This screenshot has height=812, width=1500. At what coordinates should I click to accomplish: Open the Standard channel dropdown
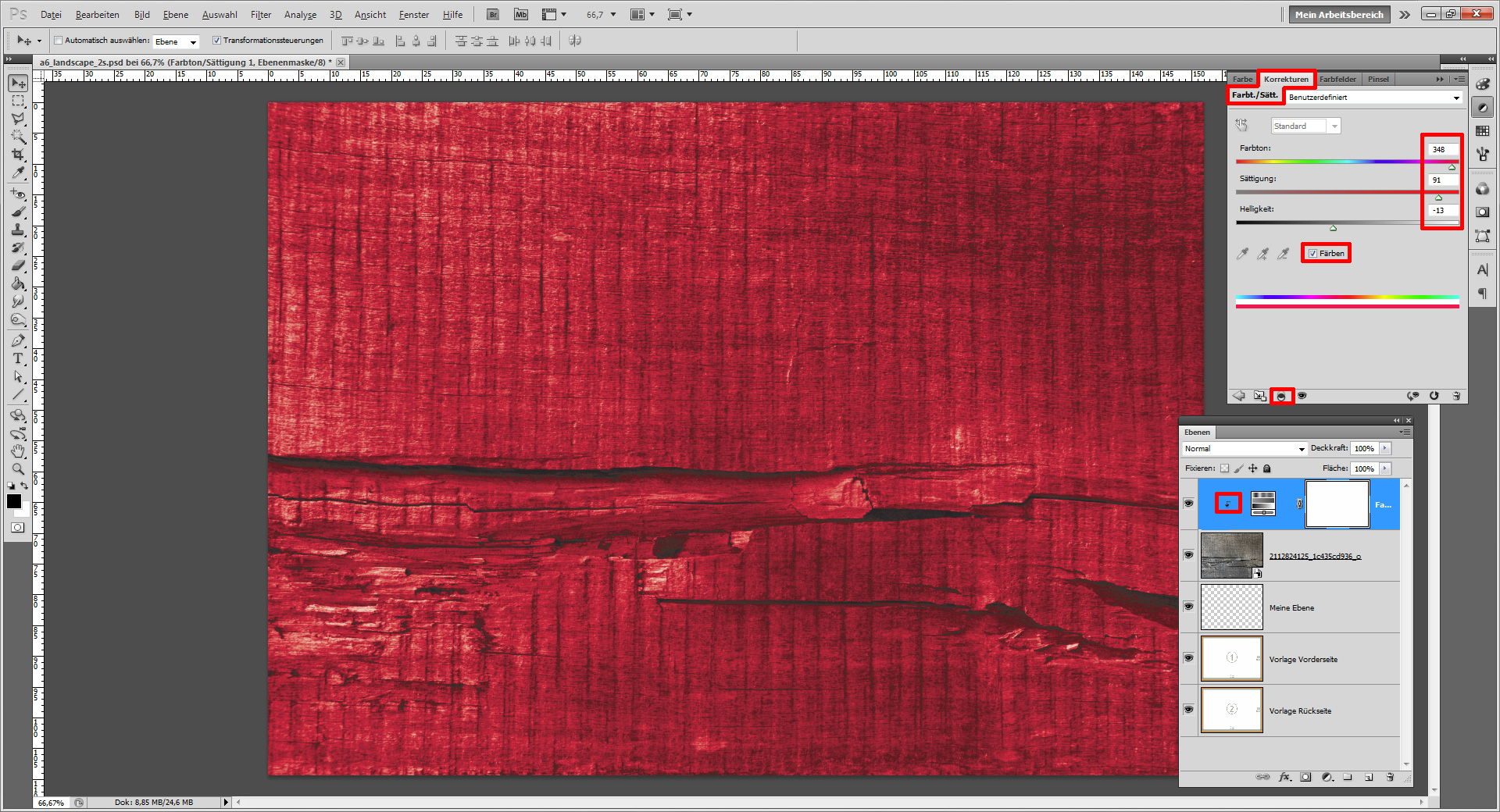[1334, 125]
